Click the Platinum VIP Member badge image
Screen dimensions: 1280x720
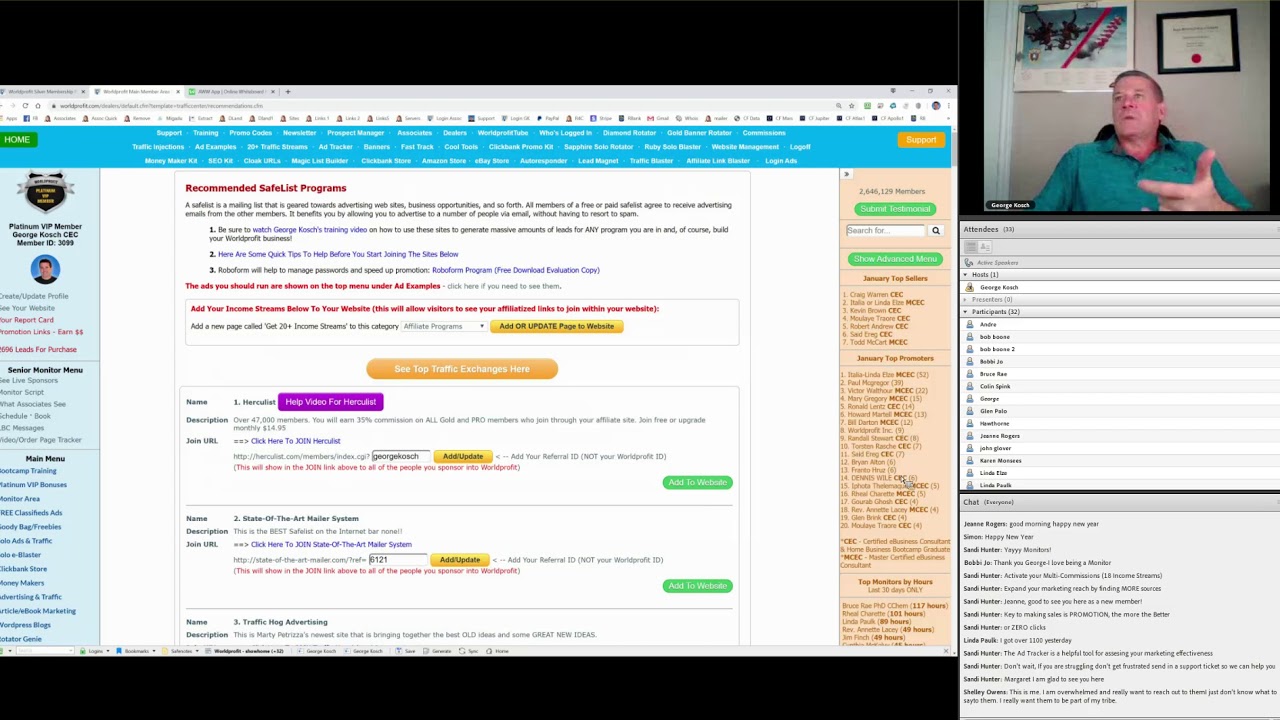[x=45, y=193]
